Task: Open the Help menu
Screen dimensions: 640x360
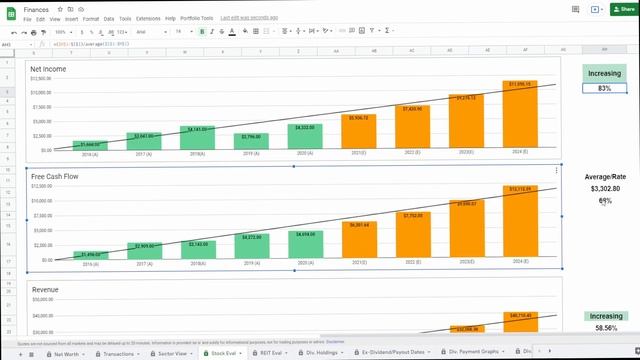Action: click(170, 19)
